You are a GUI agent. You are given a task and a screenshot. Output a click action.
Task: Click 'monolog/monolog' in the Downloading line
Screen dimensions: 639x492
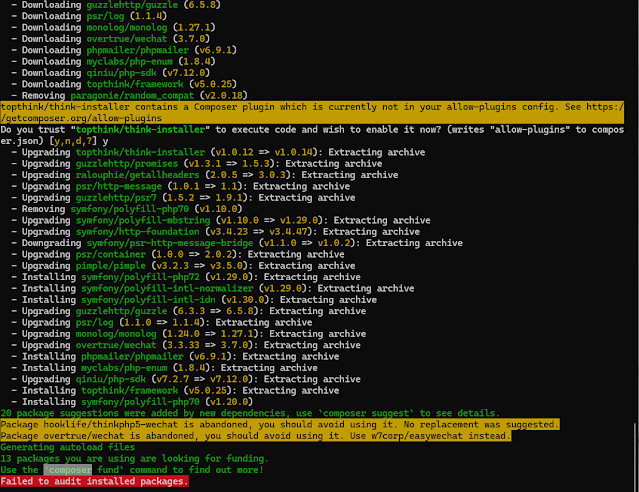[x=127, y=27]
